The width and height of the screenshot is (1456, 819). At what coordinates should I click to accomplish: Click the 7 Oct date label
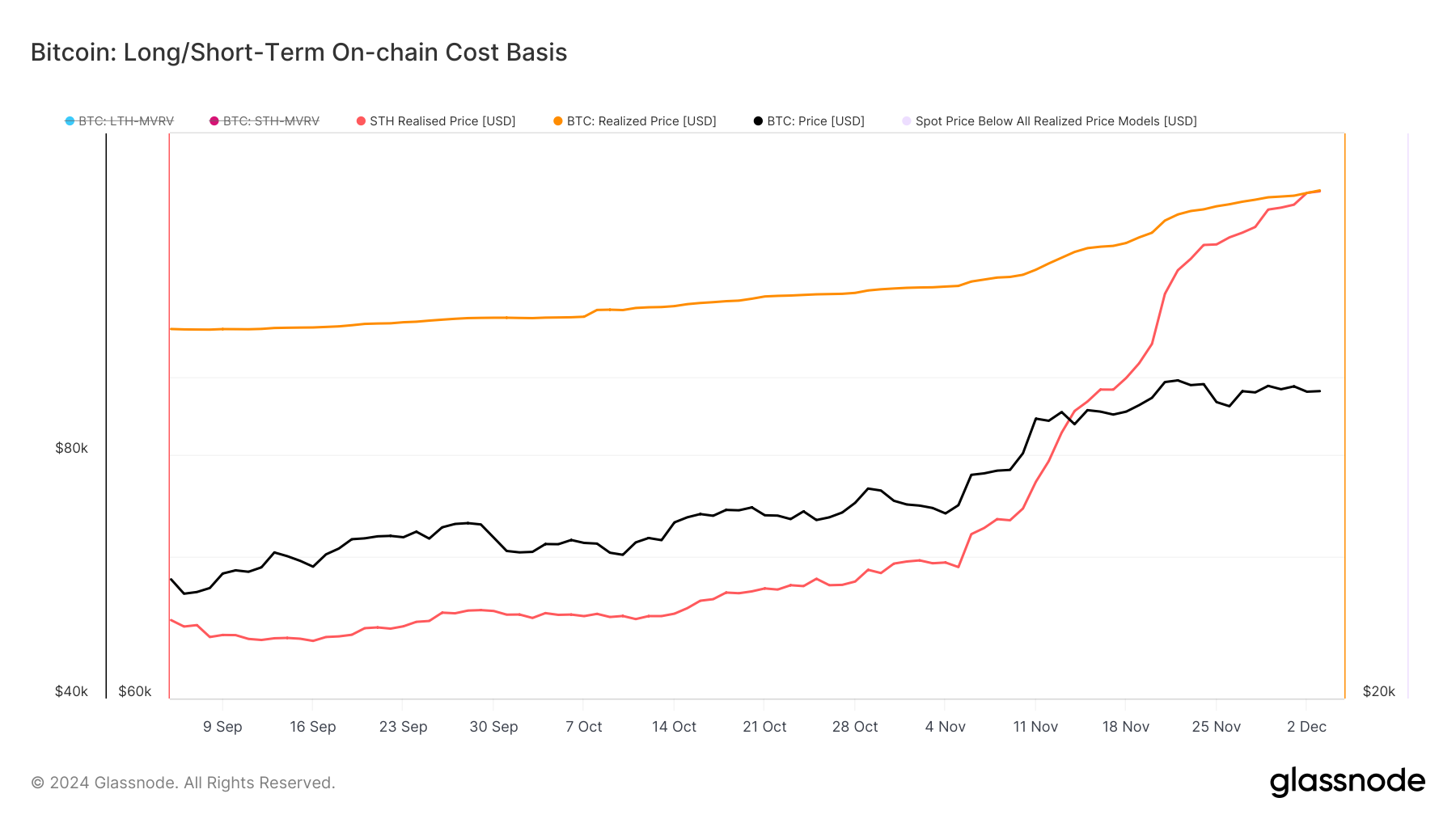pos(584,727)
